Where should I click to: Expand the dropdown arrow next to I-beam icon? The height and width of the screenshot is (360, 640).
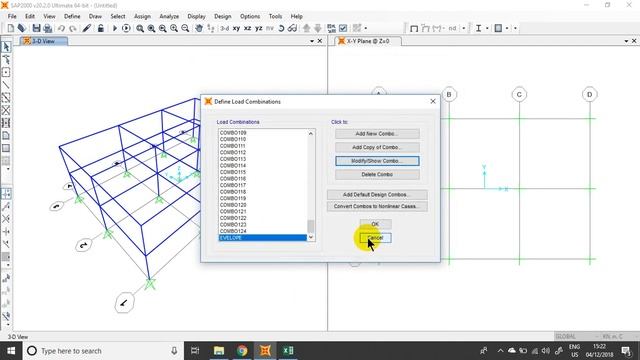[487, 28]
